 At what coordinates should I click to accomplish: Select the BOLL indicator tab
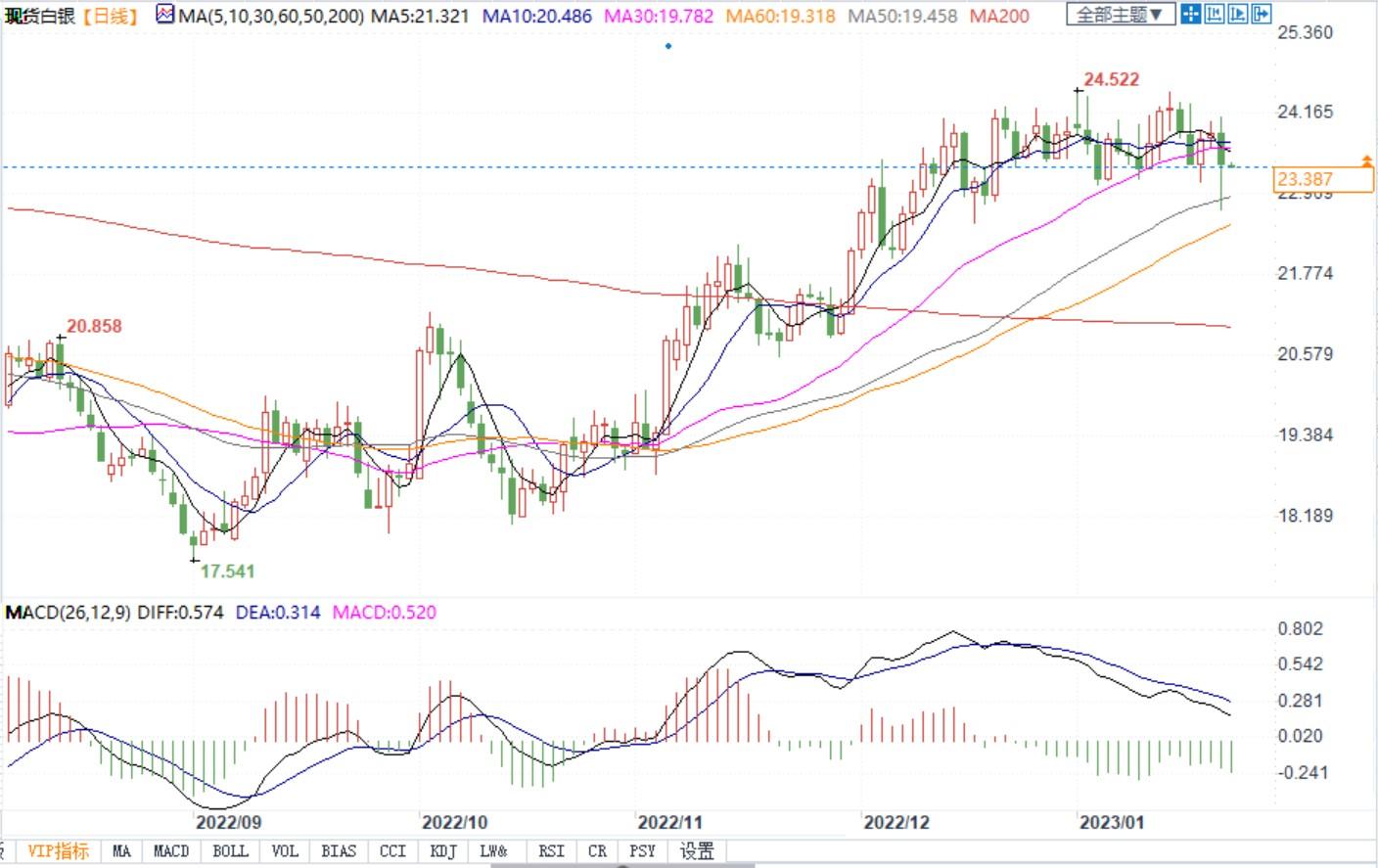click(230, 851)
